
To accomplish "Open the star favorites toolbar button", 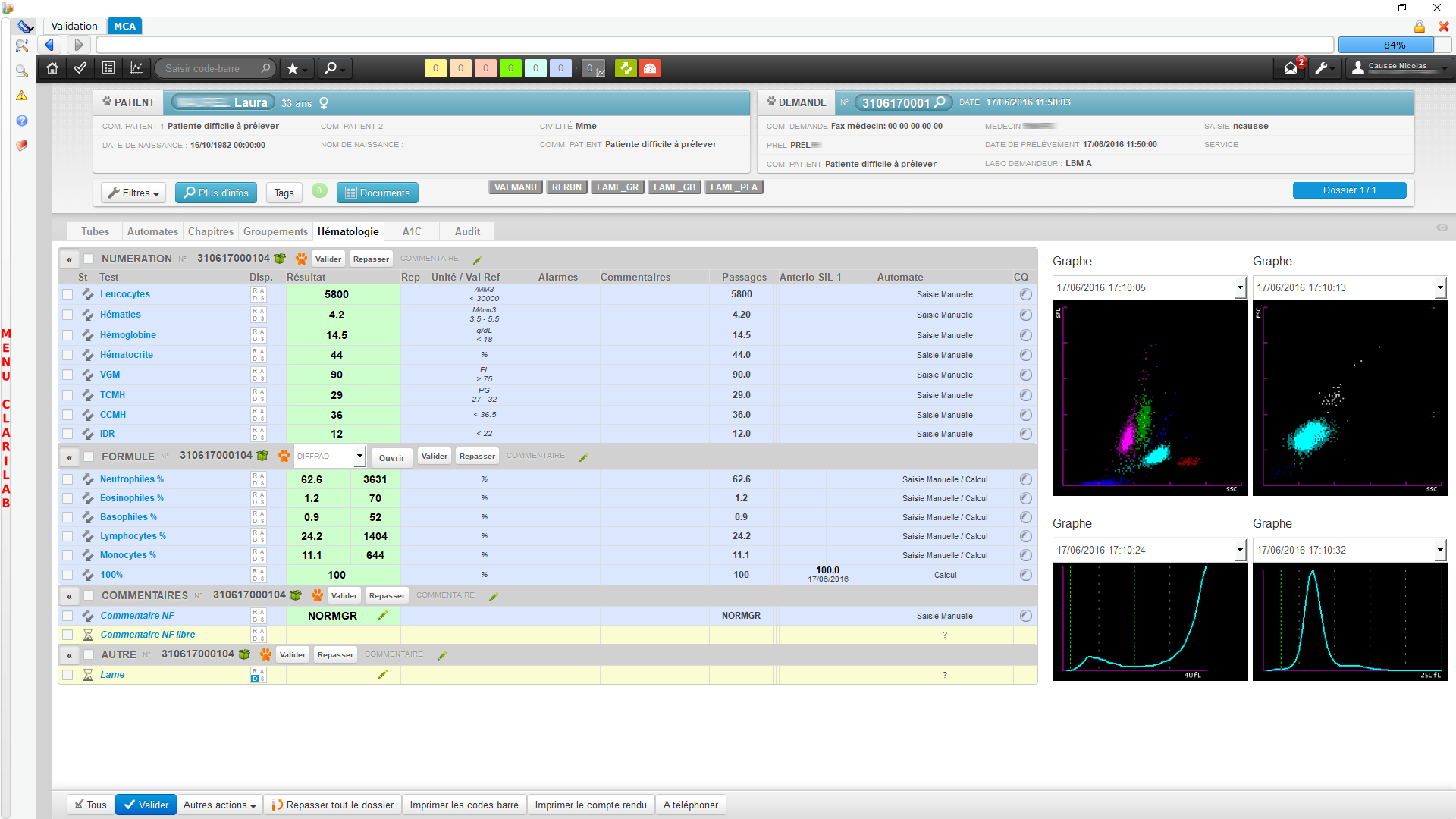I will click(x=297, y=68).
